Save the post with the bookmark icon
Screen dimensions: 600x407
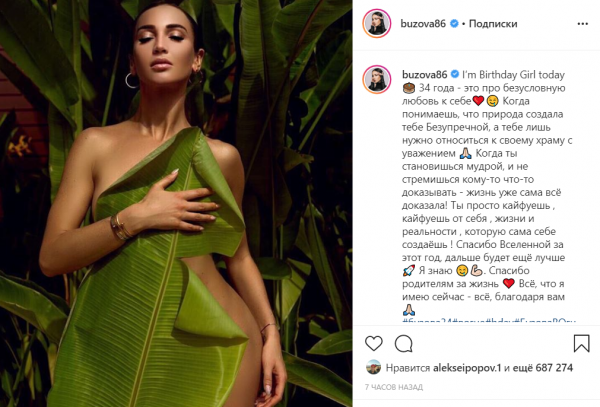[x=581, y=343]
